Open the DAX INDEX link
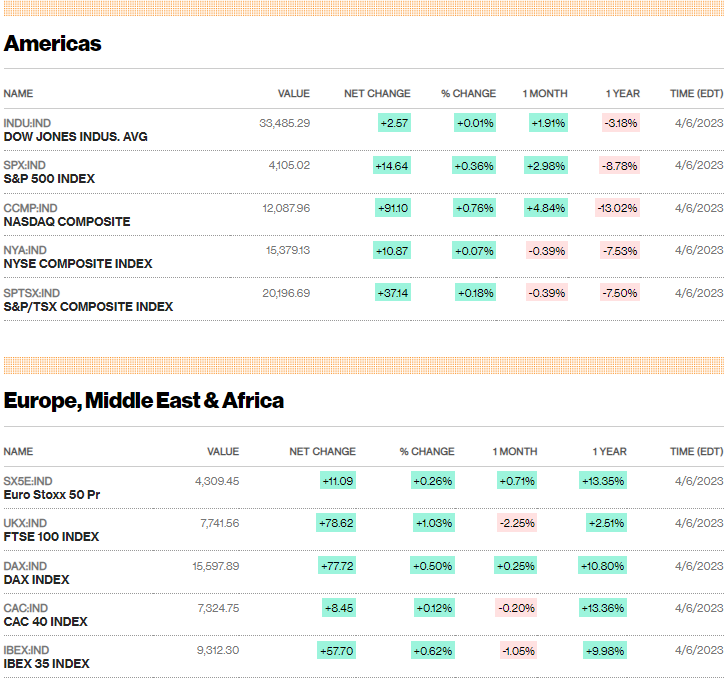Screen dimensions: 728x680 point(37,580)
